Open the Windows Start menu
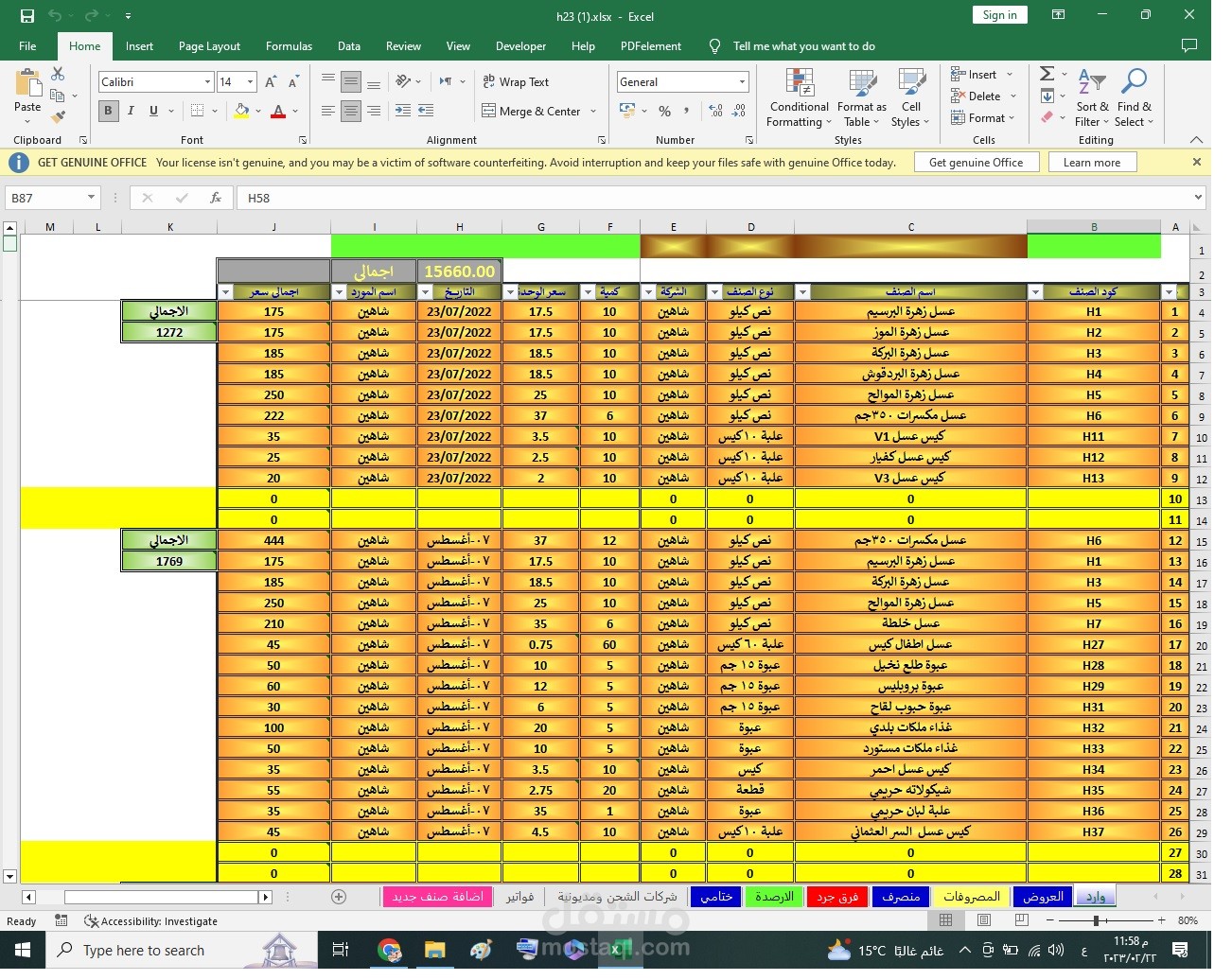Image resolution: width=1232 pixels, height=980 pixels. [x=23, y=950]
